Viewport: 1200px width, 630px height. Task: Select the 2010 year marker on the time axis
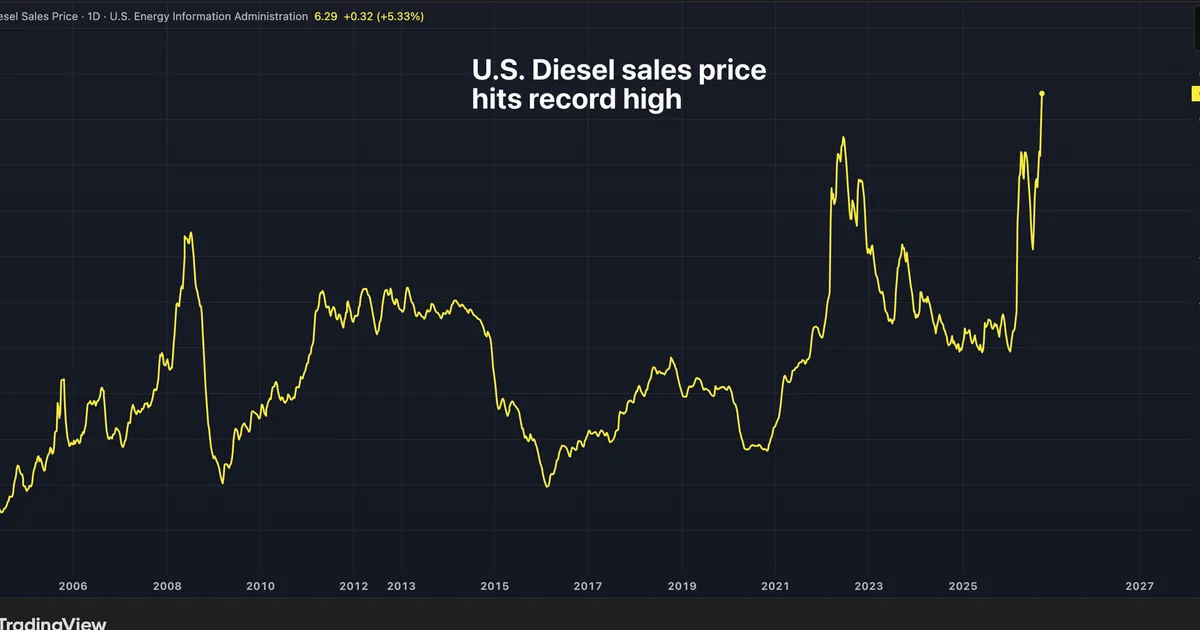tap(260, 586)
